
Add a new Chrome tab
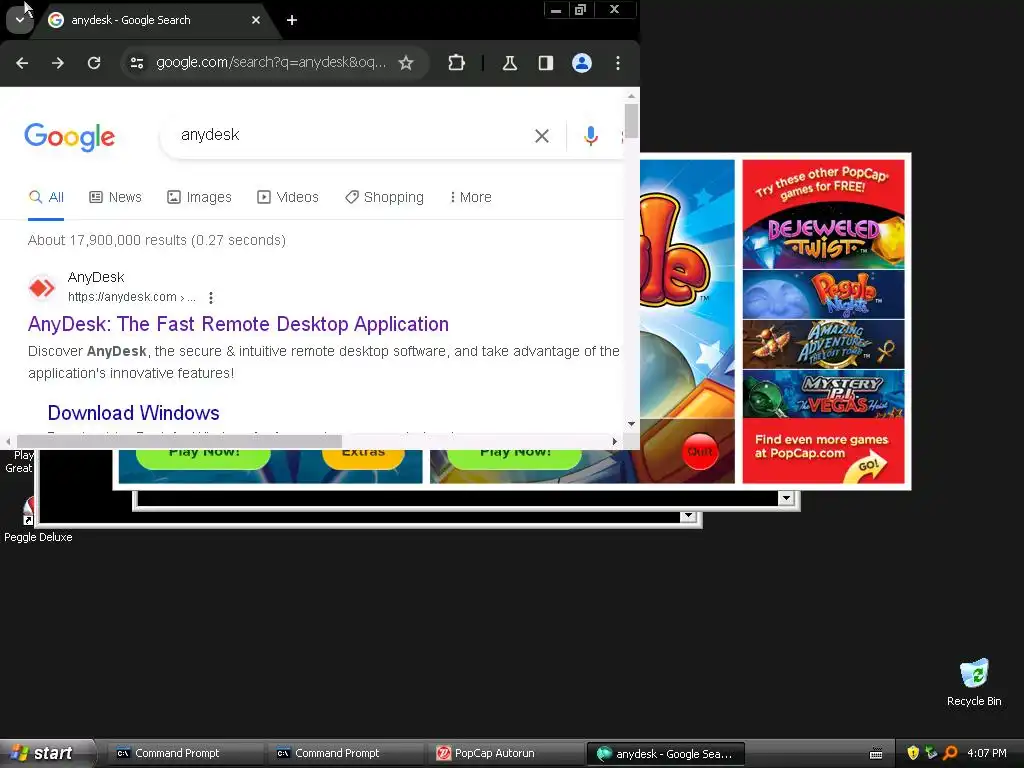(292, 20)
